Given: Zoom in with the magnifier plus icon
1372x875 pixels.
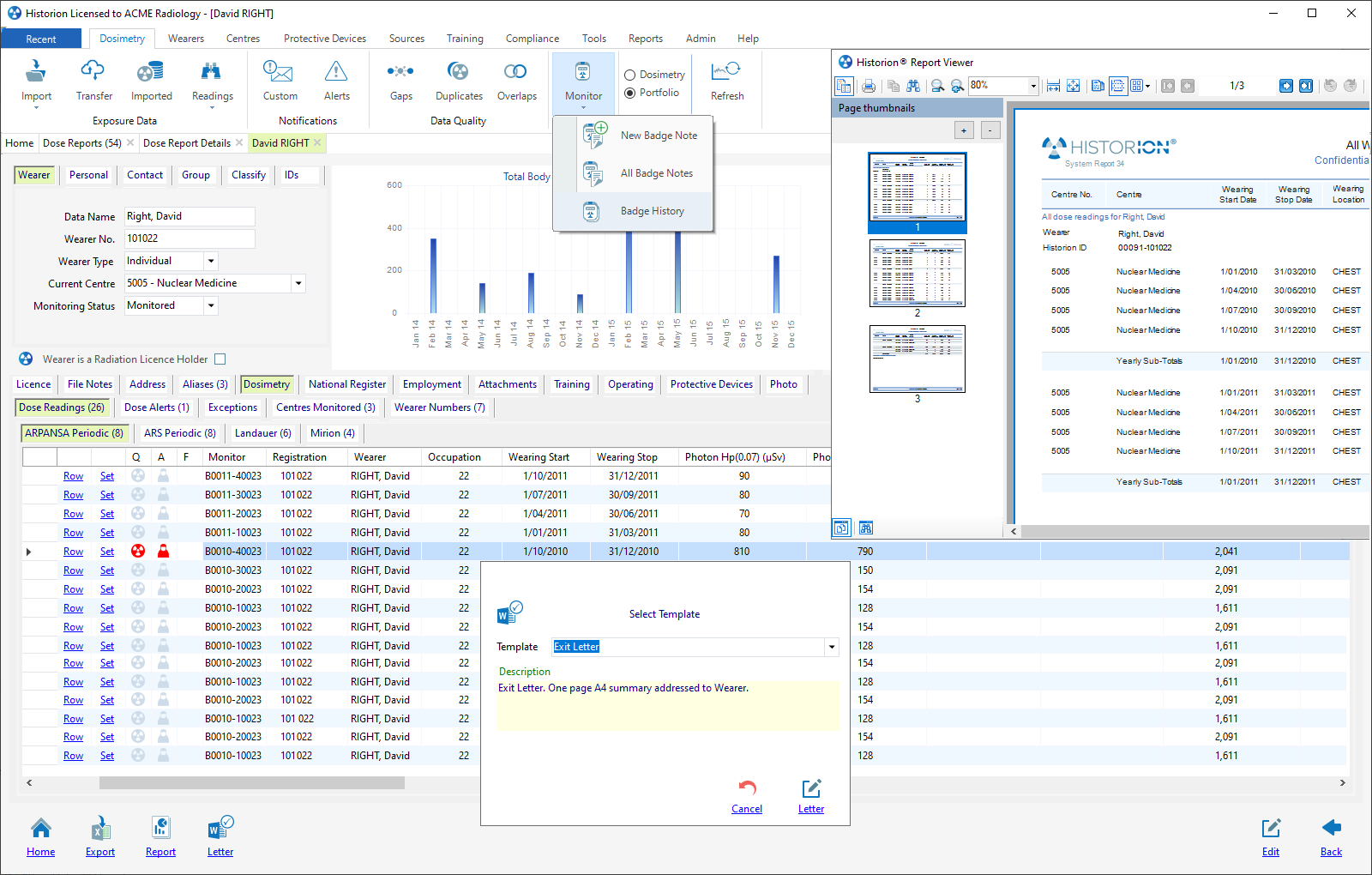Looking at the screenshot, I should click(957, 86).
